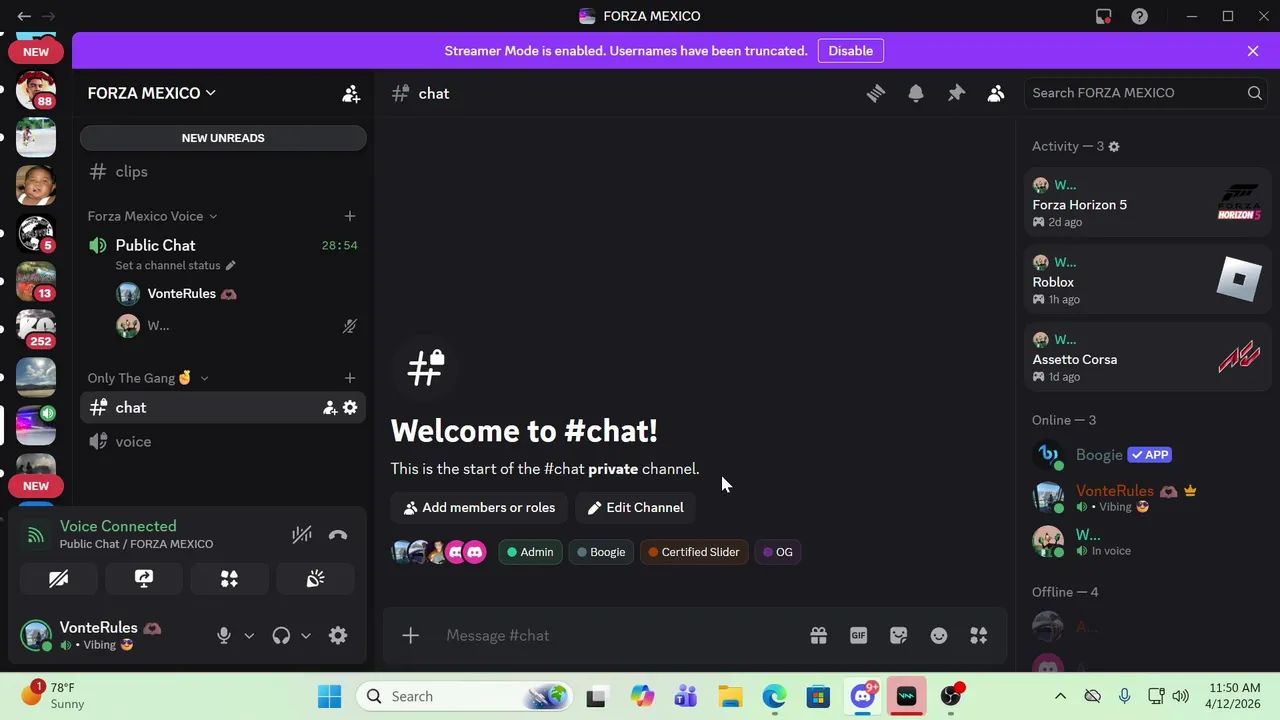Send a gift icon in message bar
The width and height of the screenshot is (1280, 720).
pos(819,635)
